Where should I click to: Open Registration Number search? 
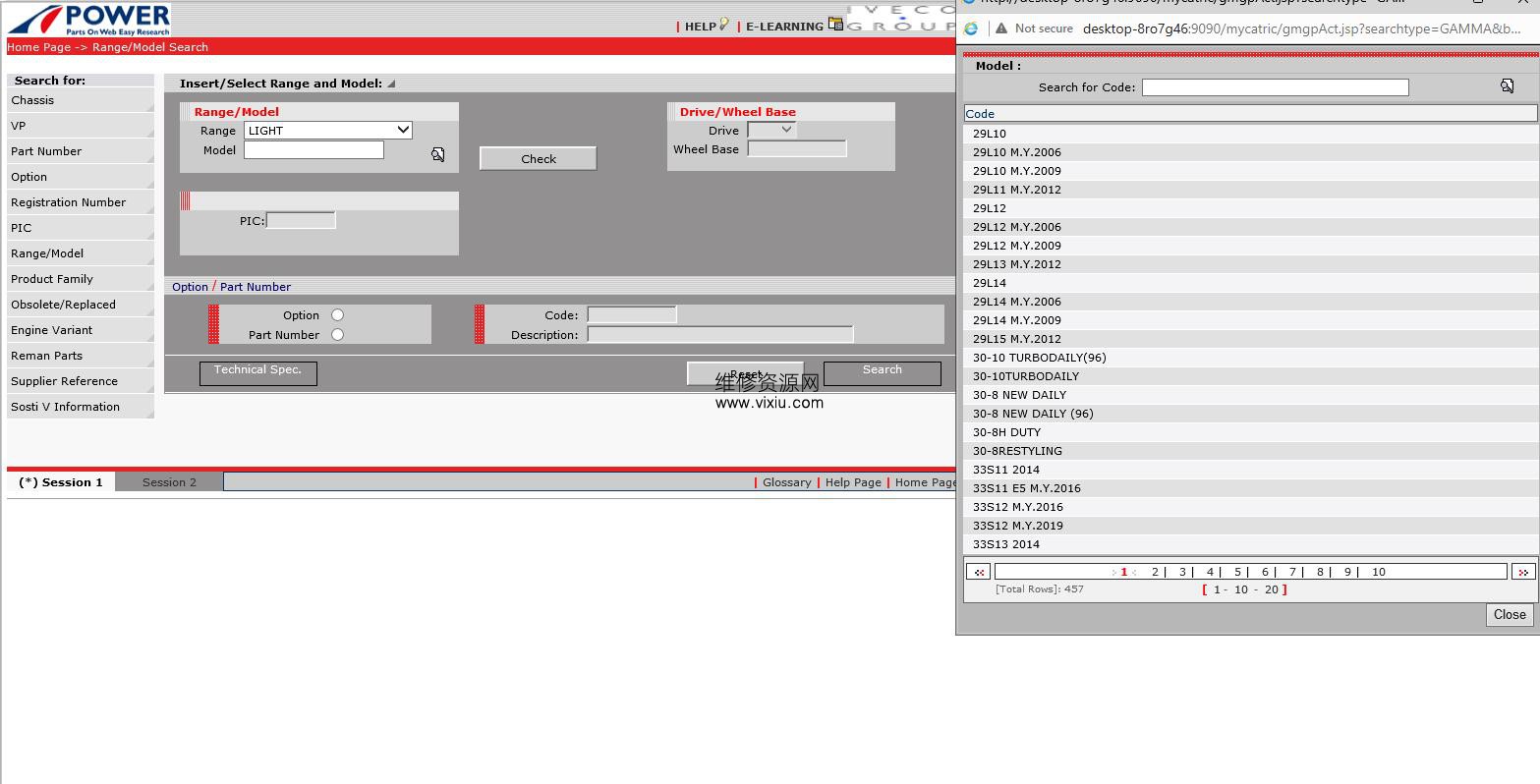click(81, 202)
